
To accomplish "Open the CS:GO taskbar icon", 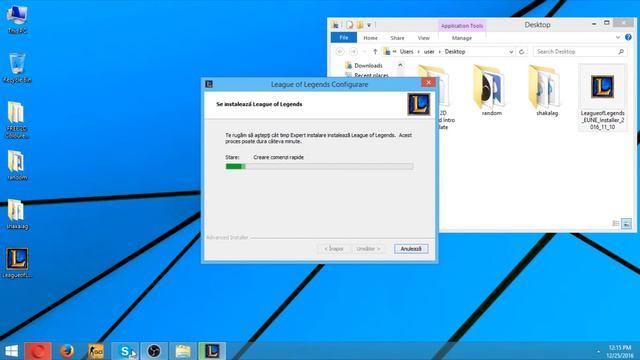I will 96,351.
